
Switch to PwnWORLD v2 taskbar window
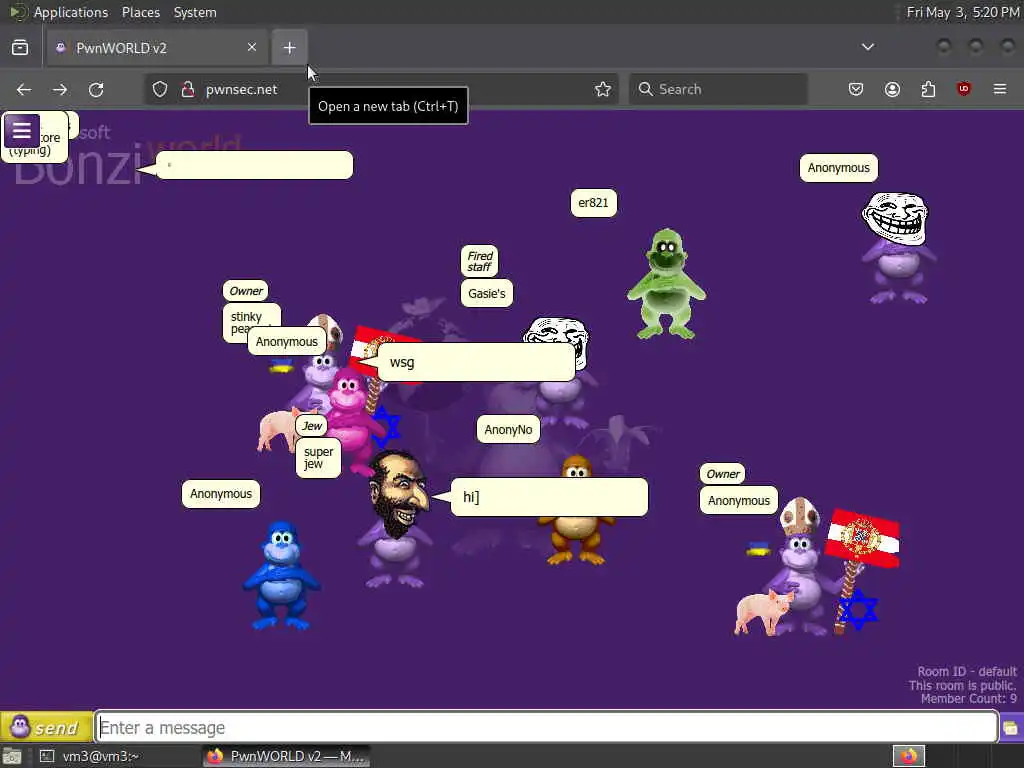point(286,756)
